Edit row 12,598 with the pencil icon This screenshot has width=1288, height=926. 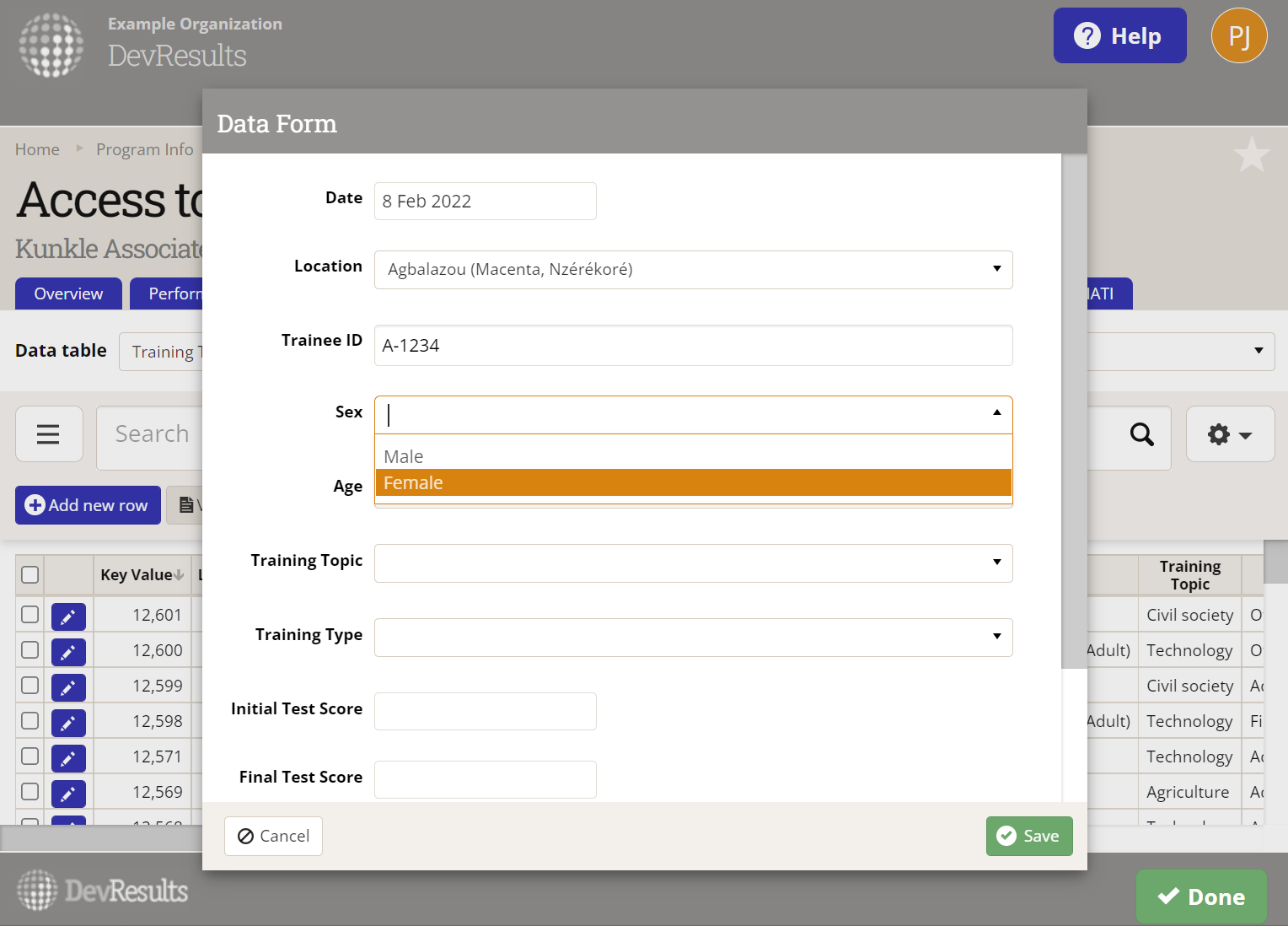[x=68, y=723]
